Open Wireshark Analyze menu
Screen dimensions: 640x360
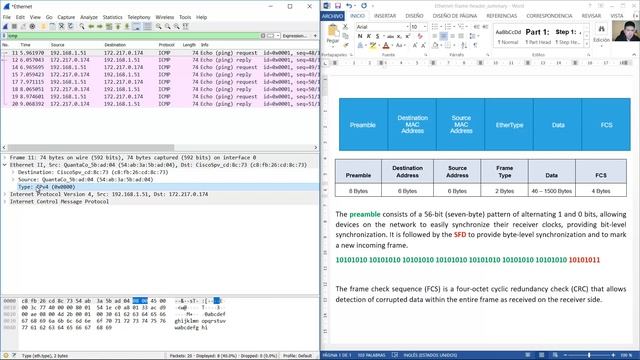[x=89, y=17]
